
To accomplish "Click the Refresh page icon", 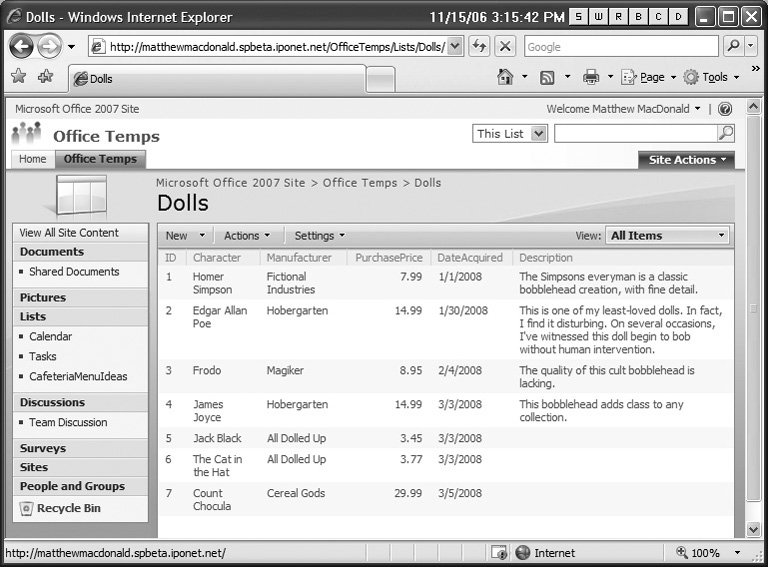I will 479,47.
